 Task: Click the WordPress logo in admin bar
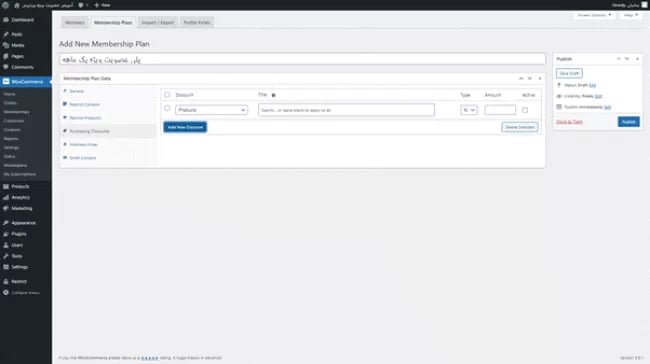[5, 5]
